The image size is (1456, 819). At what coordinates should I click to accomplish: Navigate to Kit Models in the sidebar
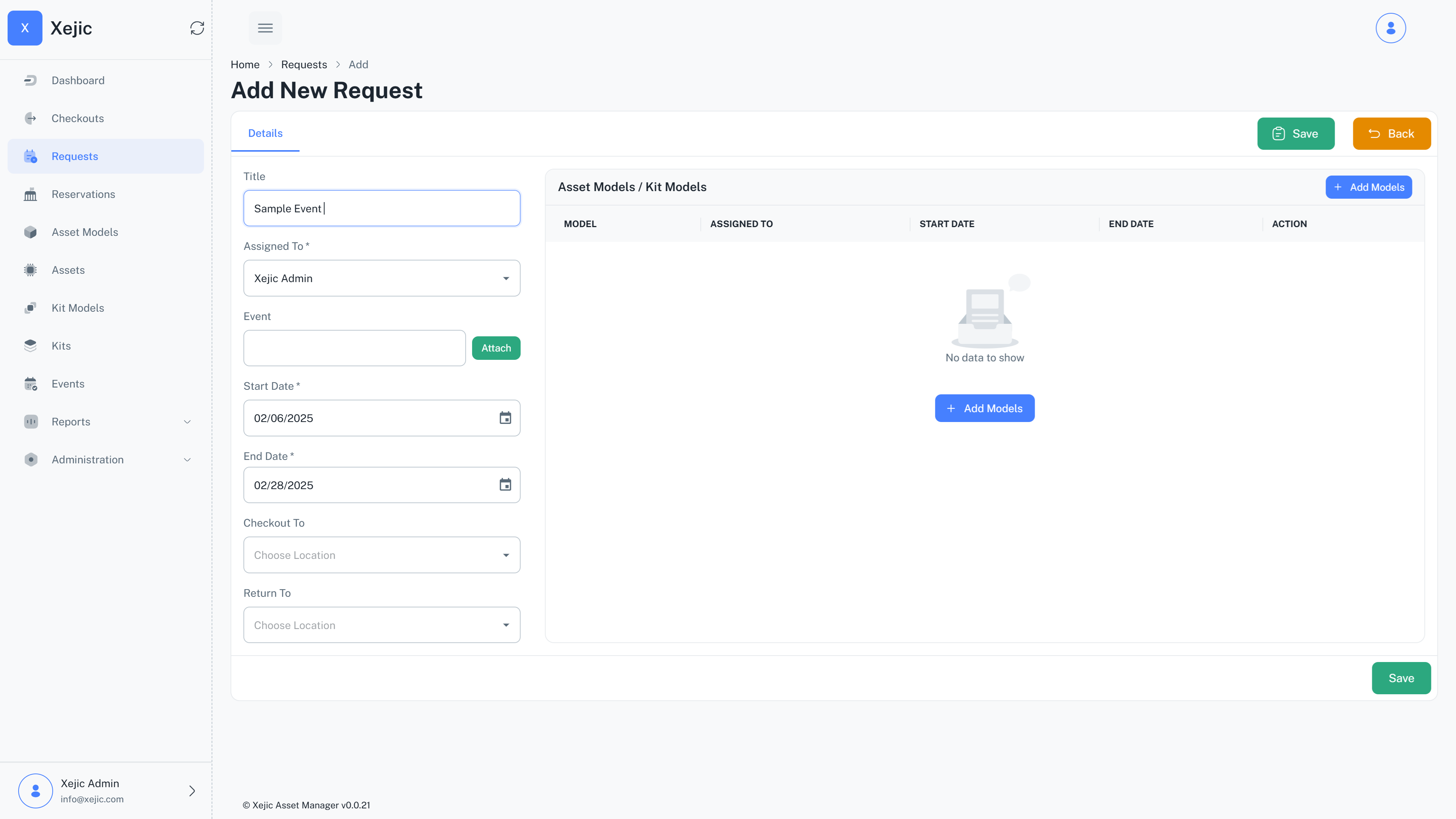106,308
